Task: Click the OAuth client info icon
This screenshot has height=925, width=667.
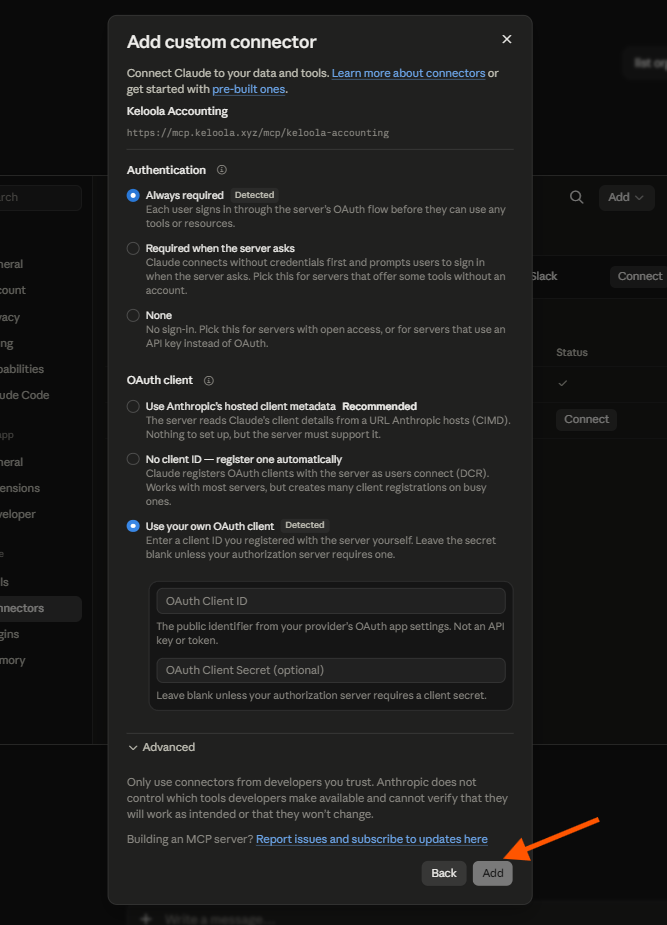Action: [x=209, y=381]
